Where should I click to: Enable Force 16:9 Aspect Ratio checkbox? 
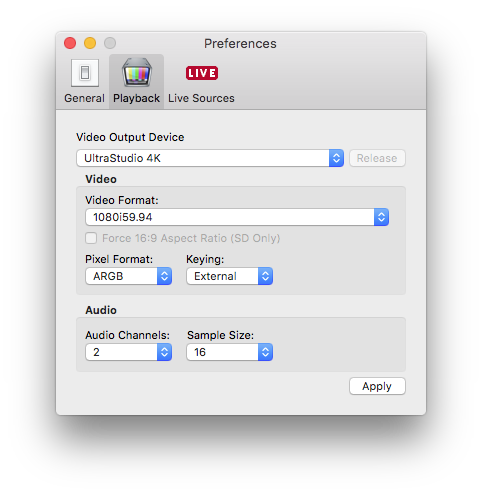(91, 238)
